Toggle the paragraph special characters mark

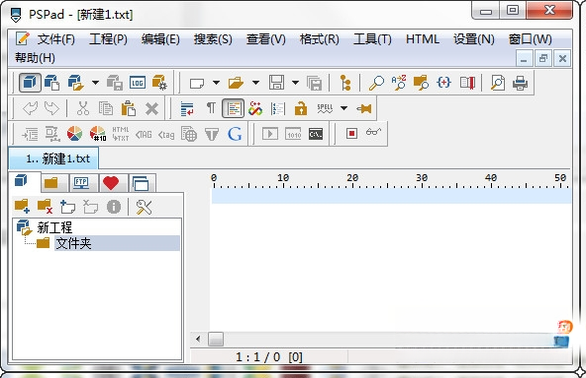pos(211,108)
